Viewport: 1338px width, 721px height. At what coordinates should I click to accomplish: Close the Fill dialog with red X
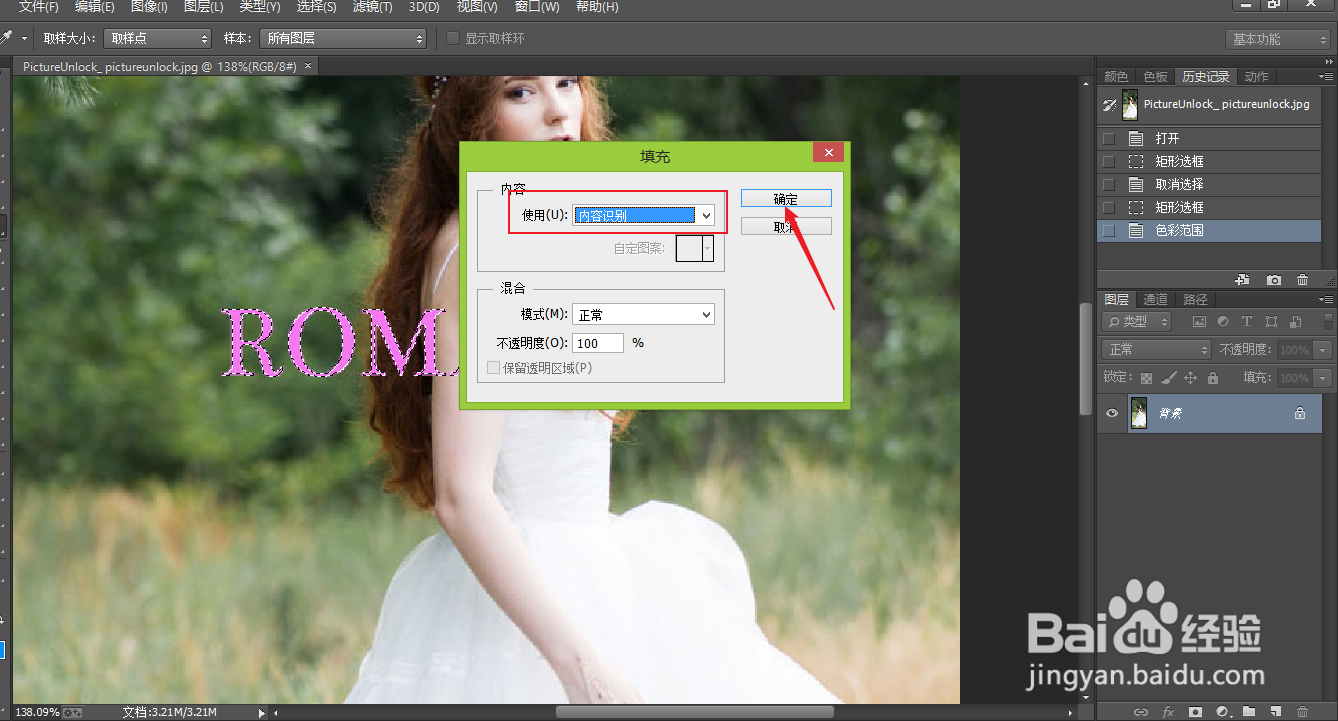828,153
